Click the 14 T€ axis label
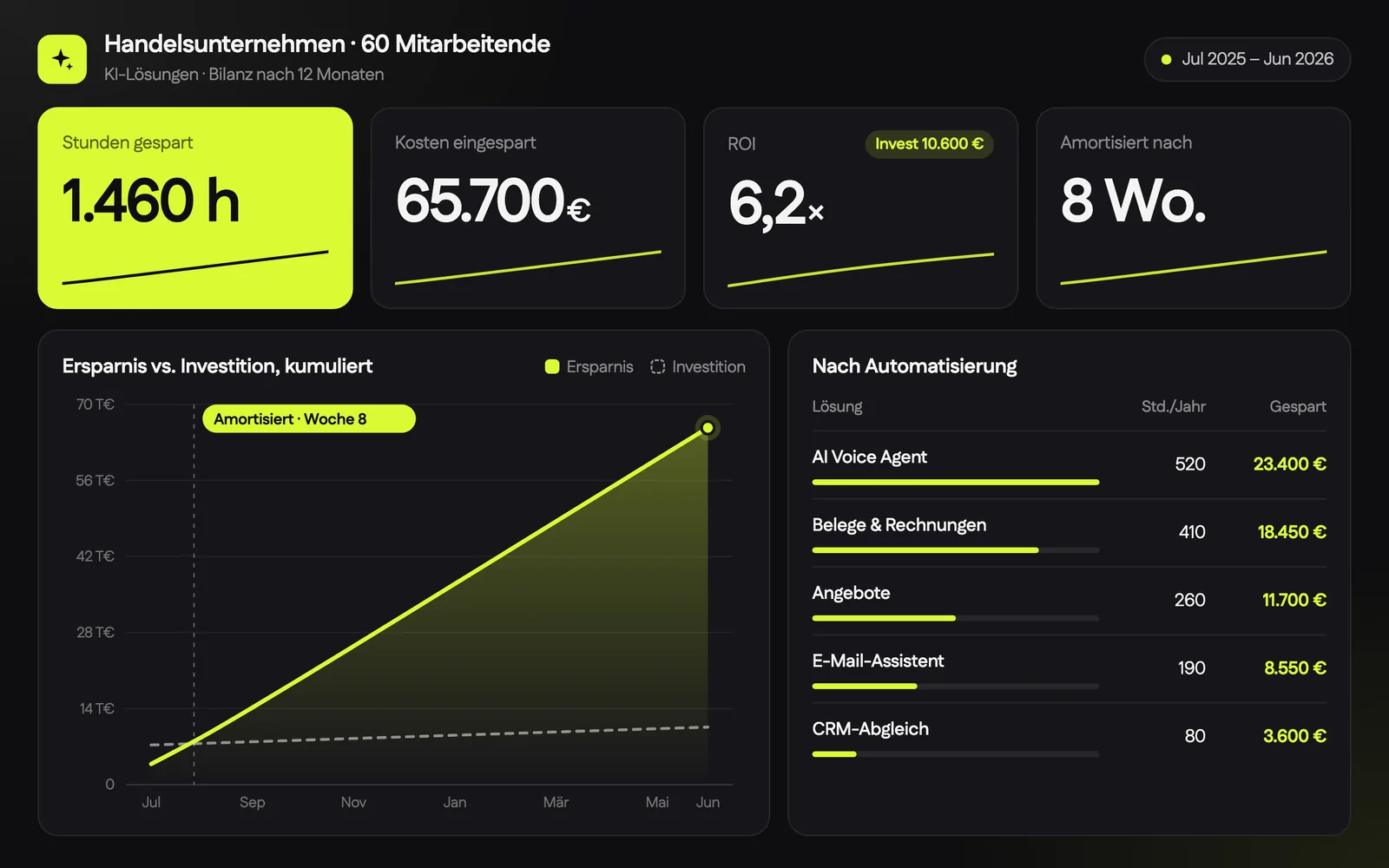This screenshot has height=868, width=1389. [x=97, y=708]
